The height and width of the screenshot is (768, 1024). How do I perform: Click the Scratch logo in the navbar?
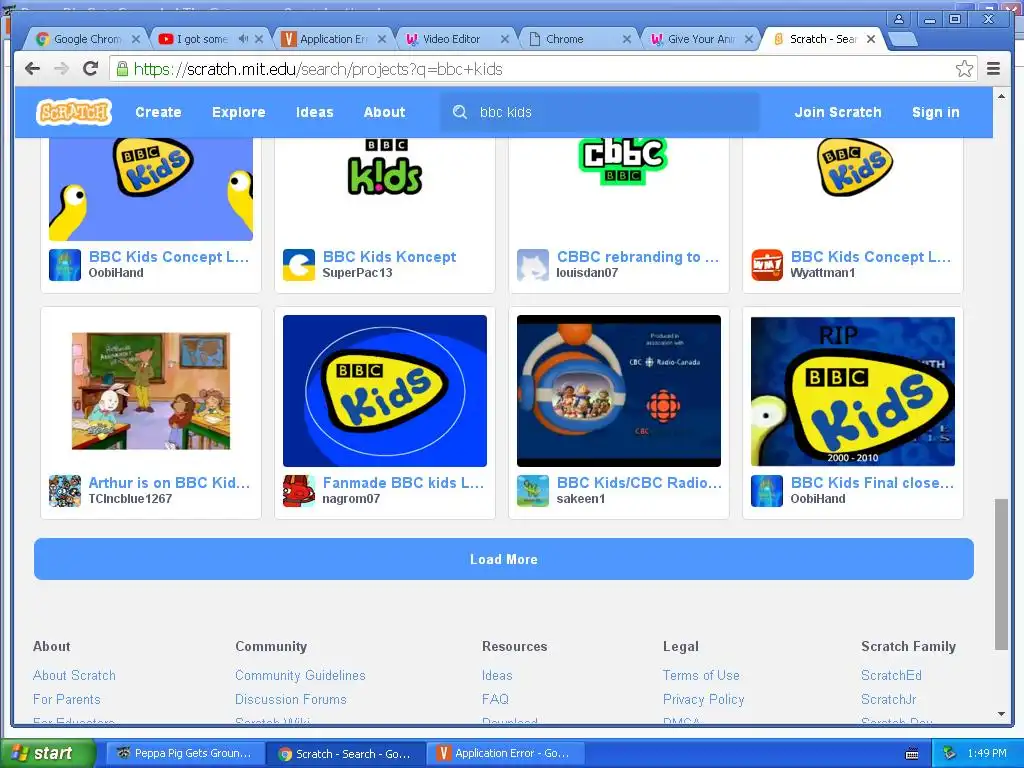point(74,112)
